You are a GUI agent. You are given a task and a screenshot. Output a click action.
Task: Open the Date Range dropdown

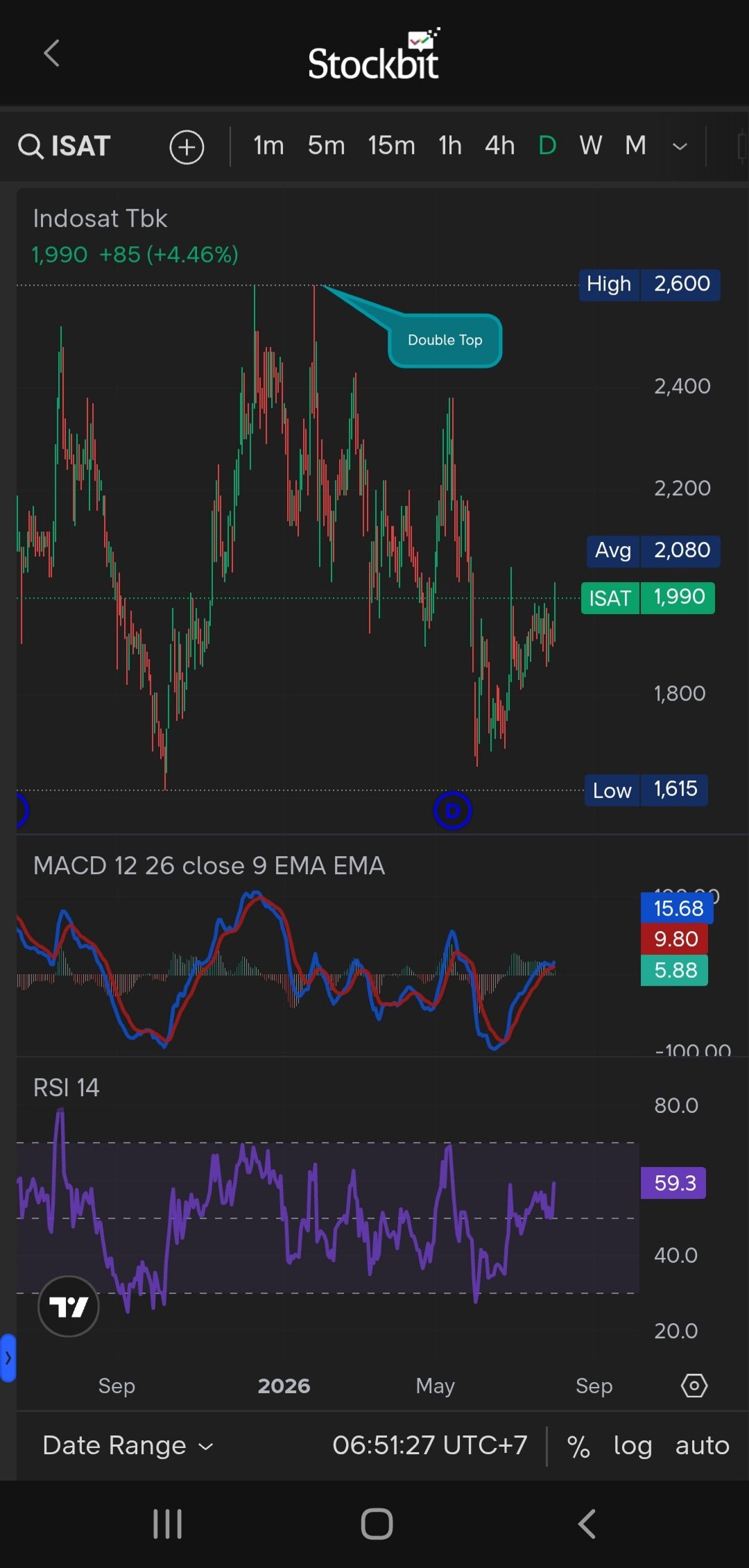128,1446
